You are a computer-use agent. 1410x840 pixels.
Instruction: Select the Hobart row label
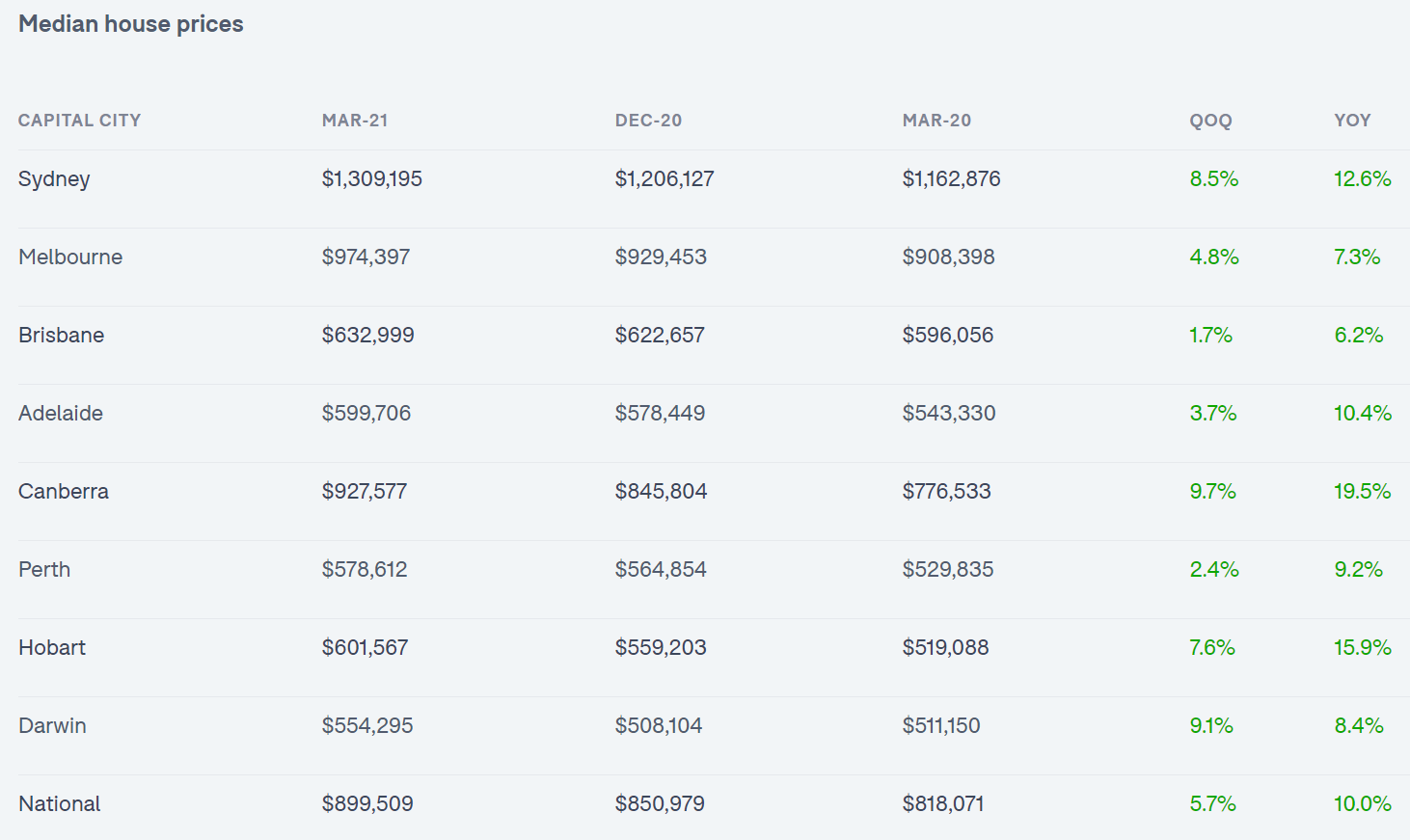point(52,648)
